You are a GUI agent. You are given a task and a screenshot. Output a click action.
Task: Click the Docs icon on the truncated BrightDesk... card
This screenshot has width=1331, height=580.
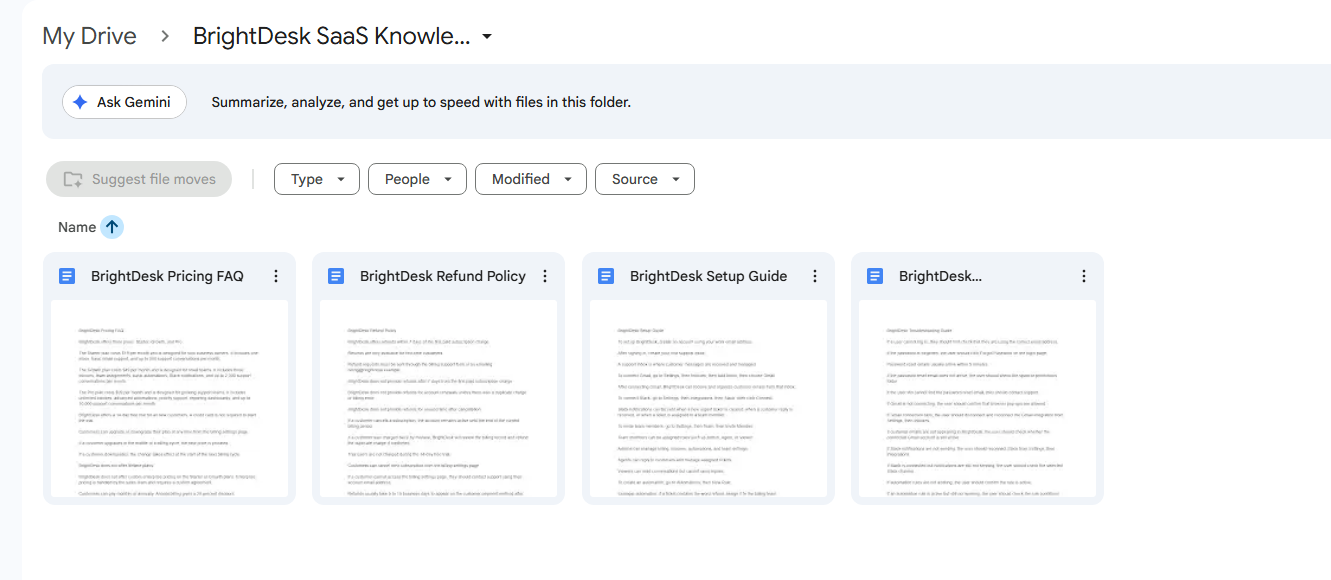pyautogui.click(x=875, y=276)
